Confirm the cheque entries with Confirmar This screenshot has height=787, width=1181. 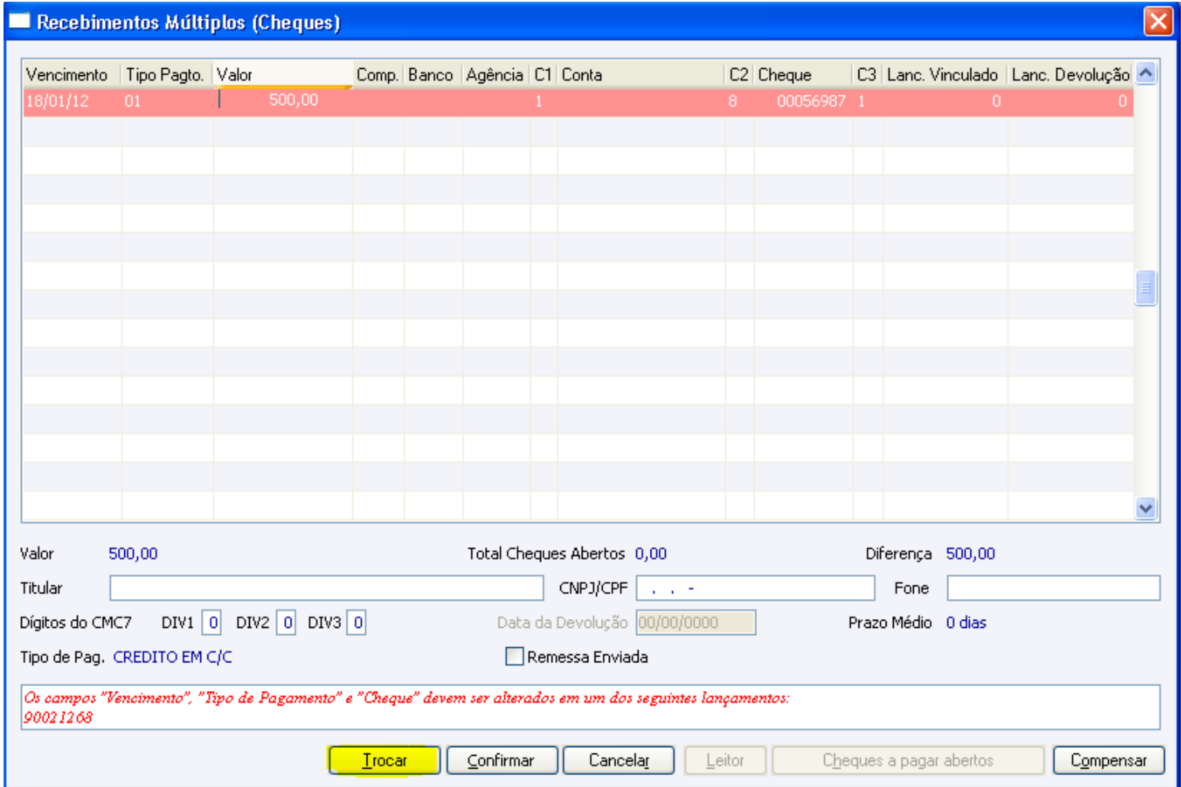pos(502,760)
